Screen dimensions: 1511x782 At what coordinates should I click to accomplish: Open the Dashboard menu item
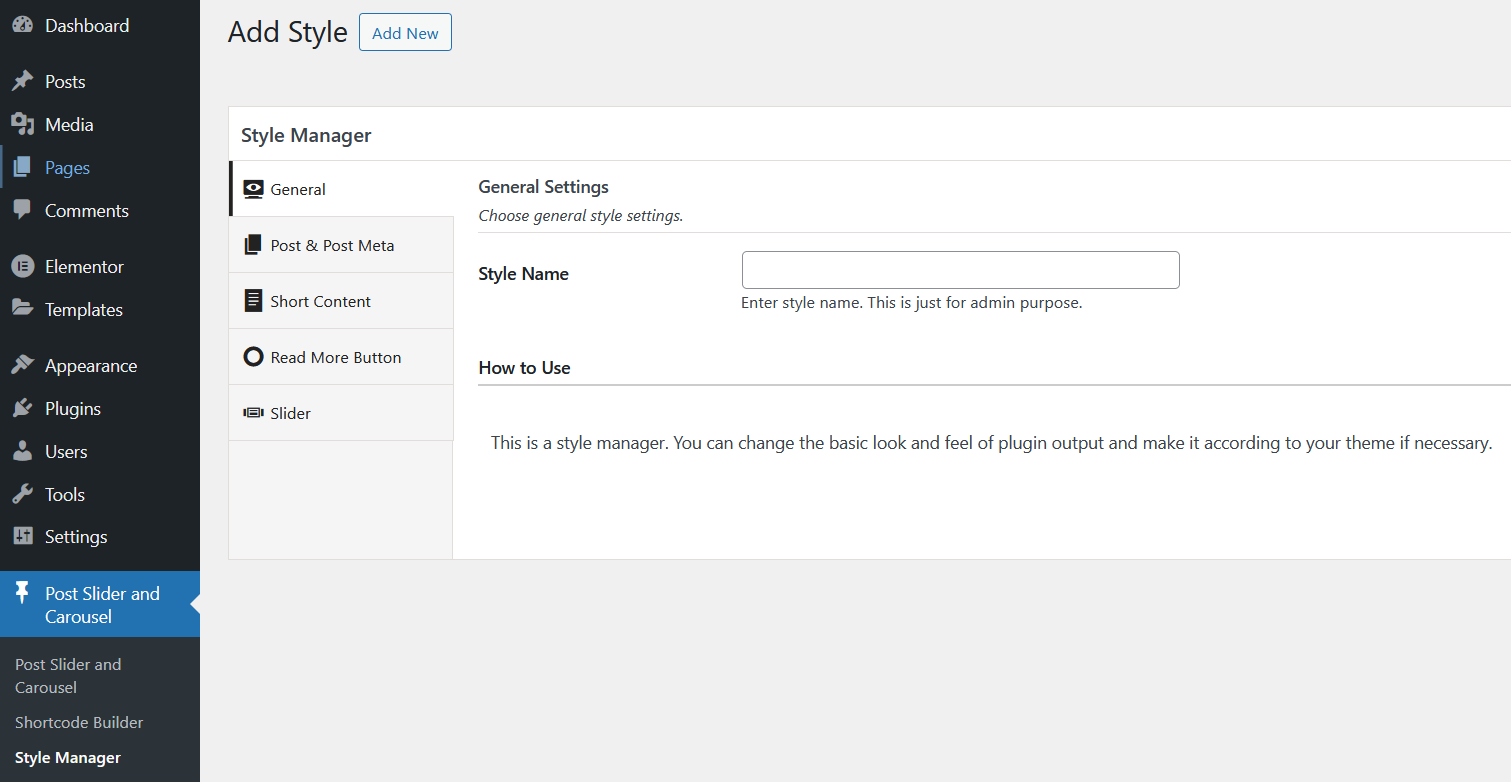100,26
